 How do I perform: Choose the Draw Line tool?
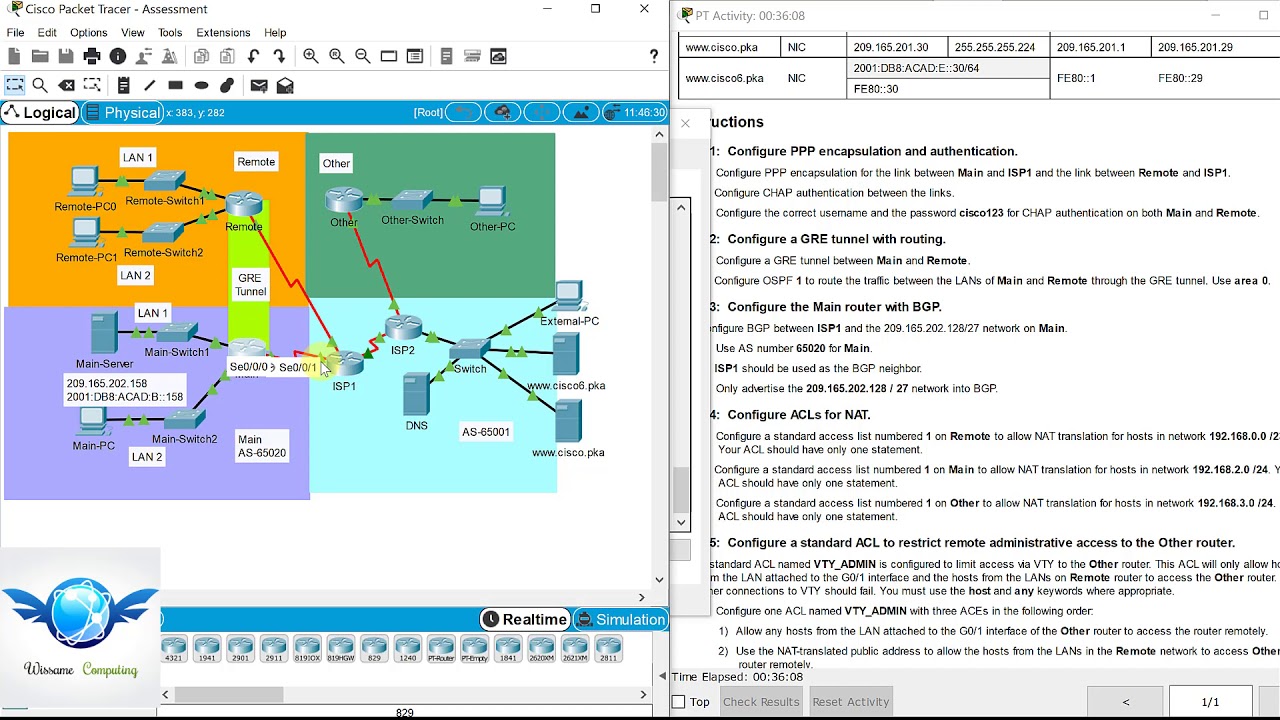[150, 85]
